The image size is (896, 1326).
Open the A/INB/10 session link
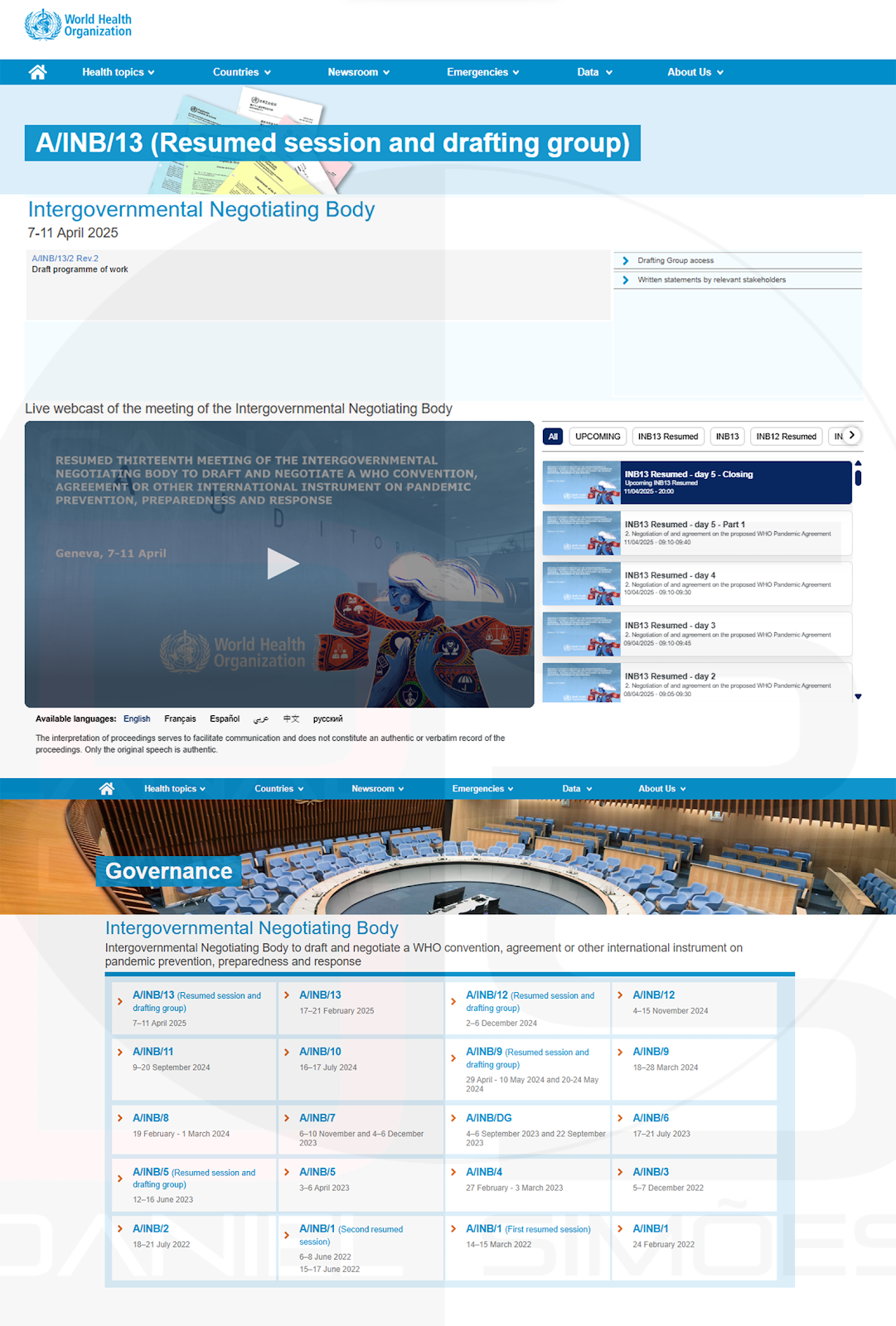tap(320, 1051)
